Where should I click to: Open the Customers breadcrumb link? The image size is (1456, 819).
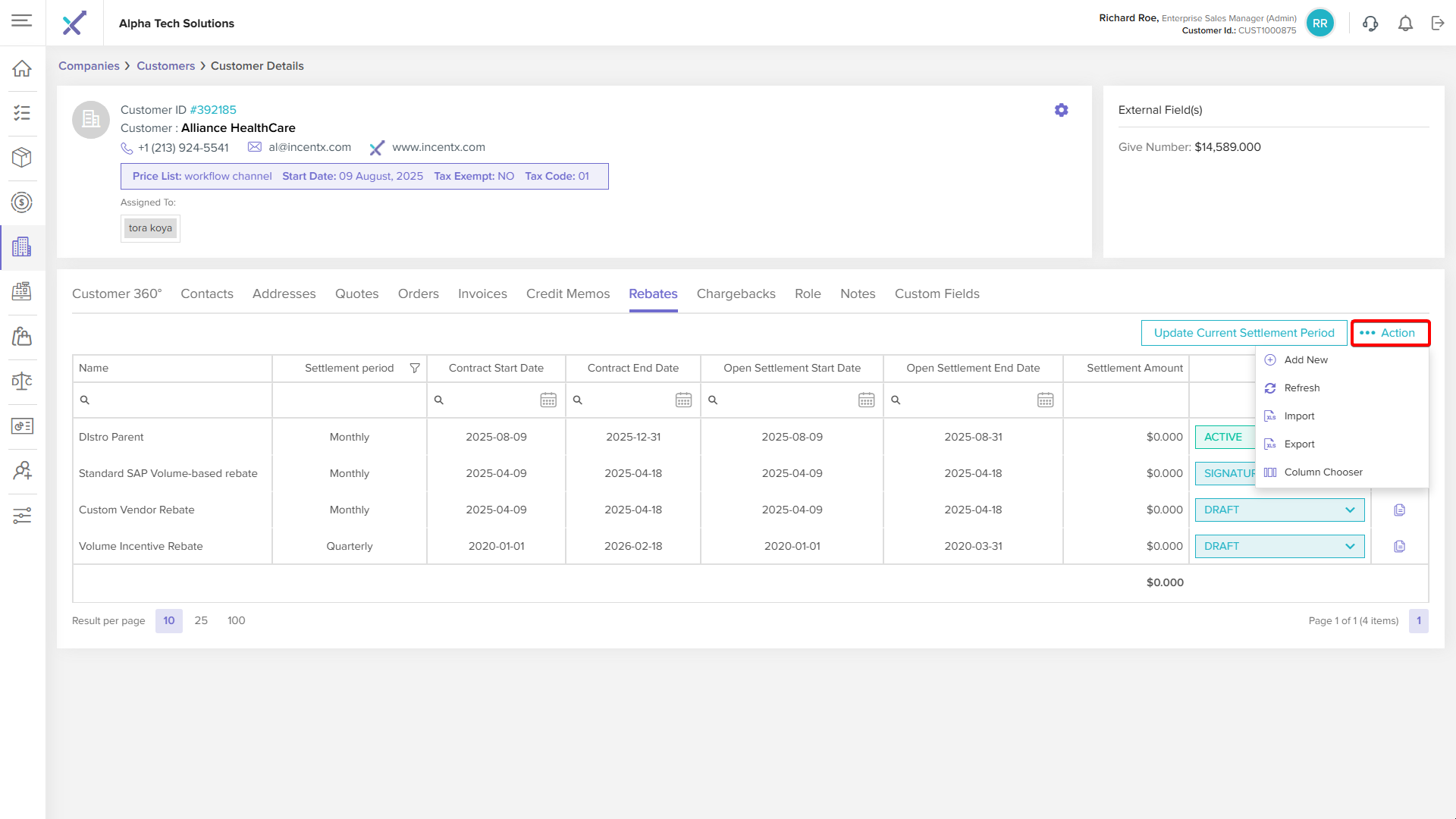[165, 66]
